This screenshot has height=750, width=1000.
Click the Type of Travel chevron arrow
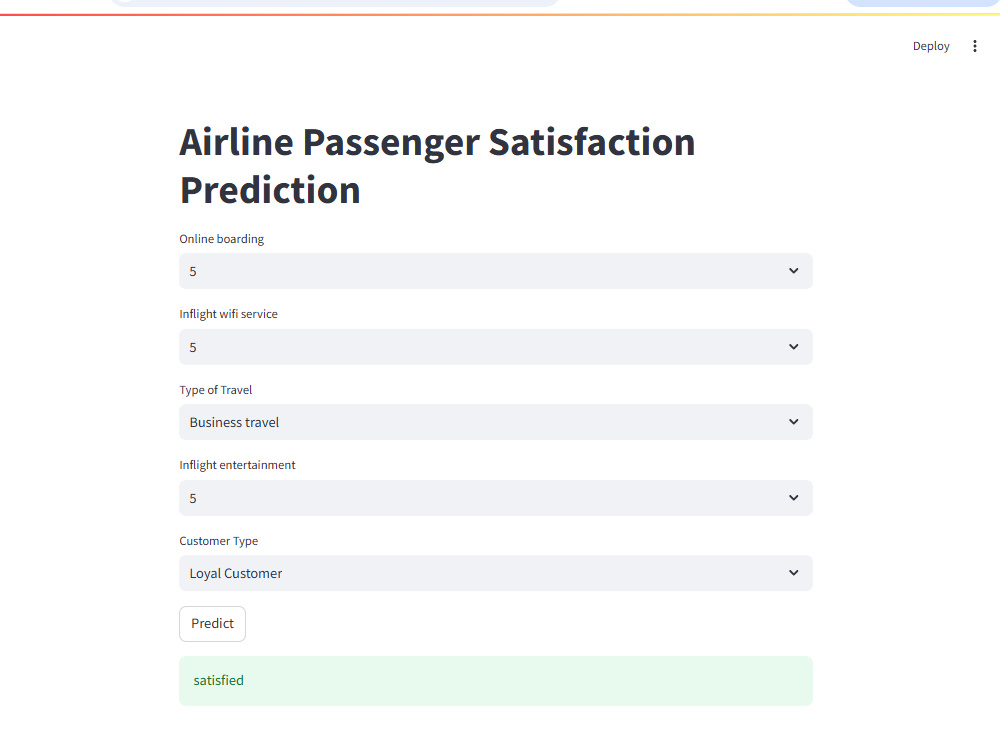click(x=793, y=422)
